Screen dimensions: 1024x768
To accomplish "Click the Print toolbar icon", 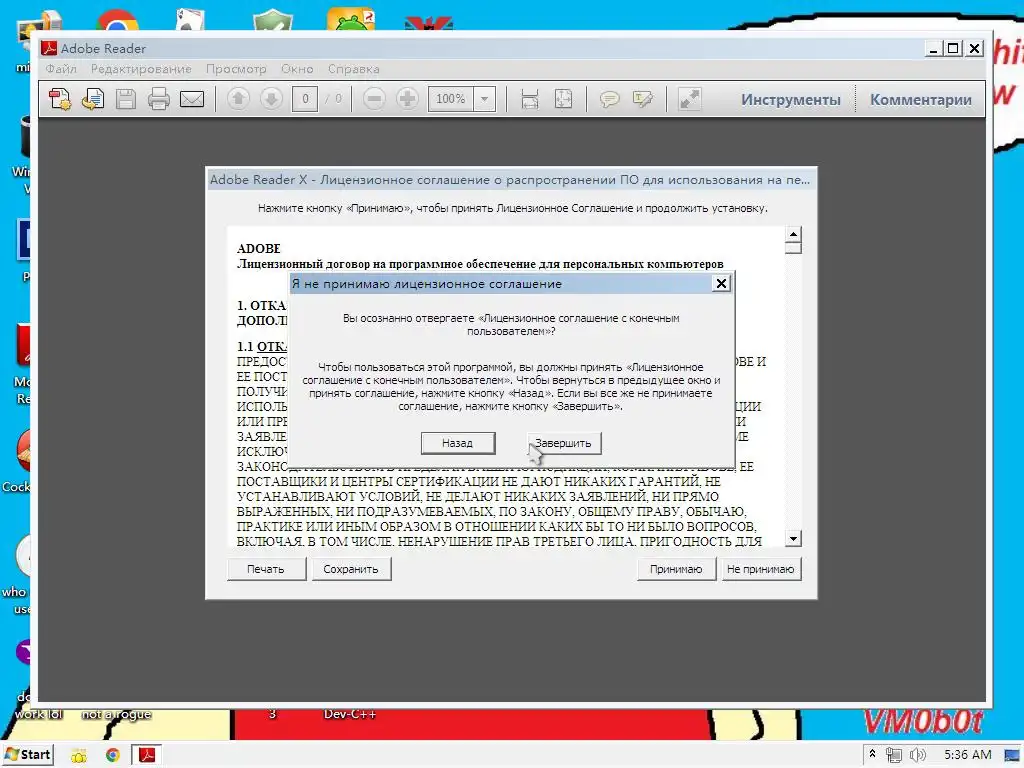I will click(x=159, y=99).
